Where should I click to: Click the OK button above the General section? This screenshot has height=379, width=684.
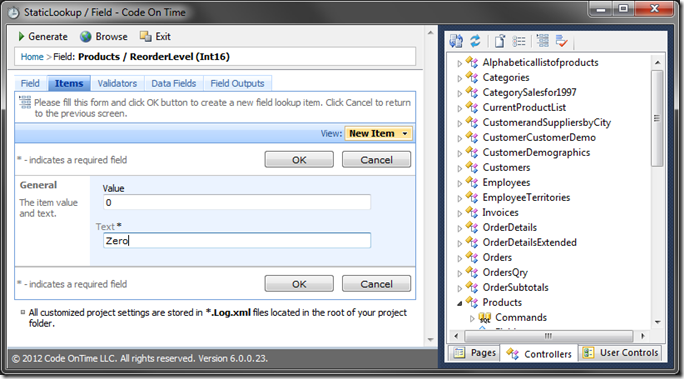[x=299, y=160]
